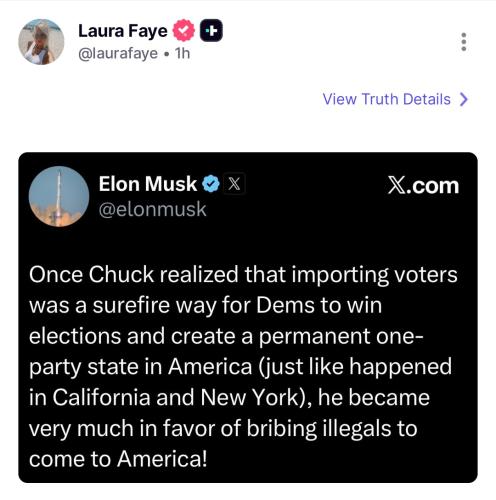Viewport: 496px width, 500px height.
Task: Click the blue verified checkmark next to Elon Musk
Action: [x=211, y=184]
